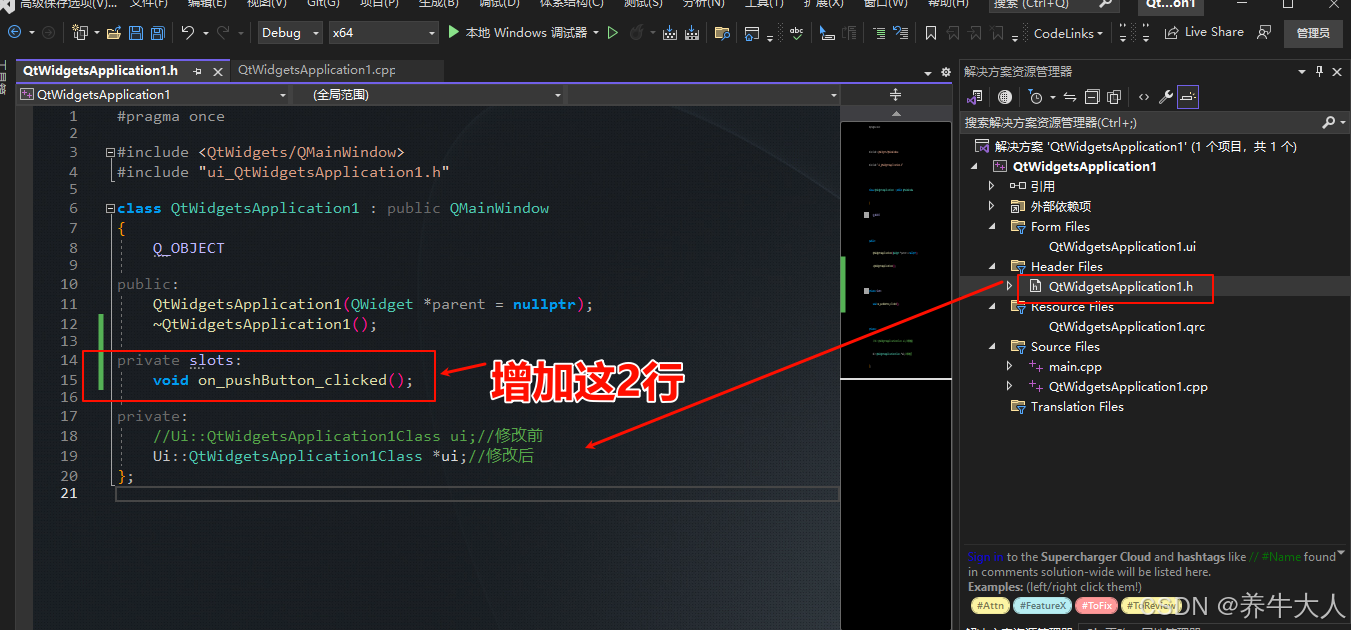Image resolution: width=1351 pixels, height=630 pixels.
Task: Open the New Project toolbar icon
Action: coord(80,32)
